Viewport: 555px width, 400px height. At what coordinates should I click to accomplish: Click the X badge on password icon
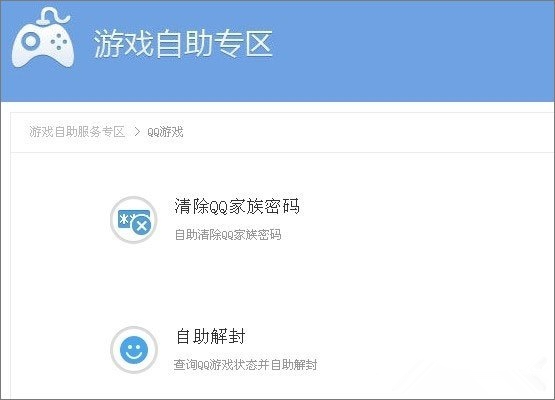pyautogui.click(x=142, y=225)
